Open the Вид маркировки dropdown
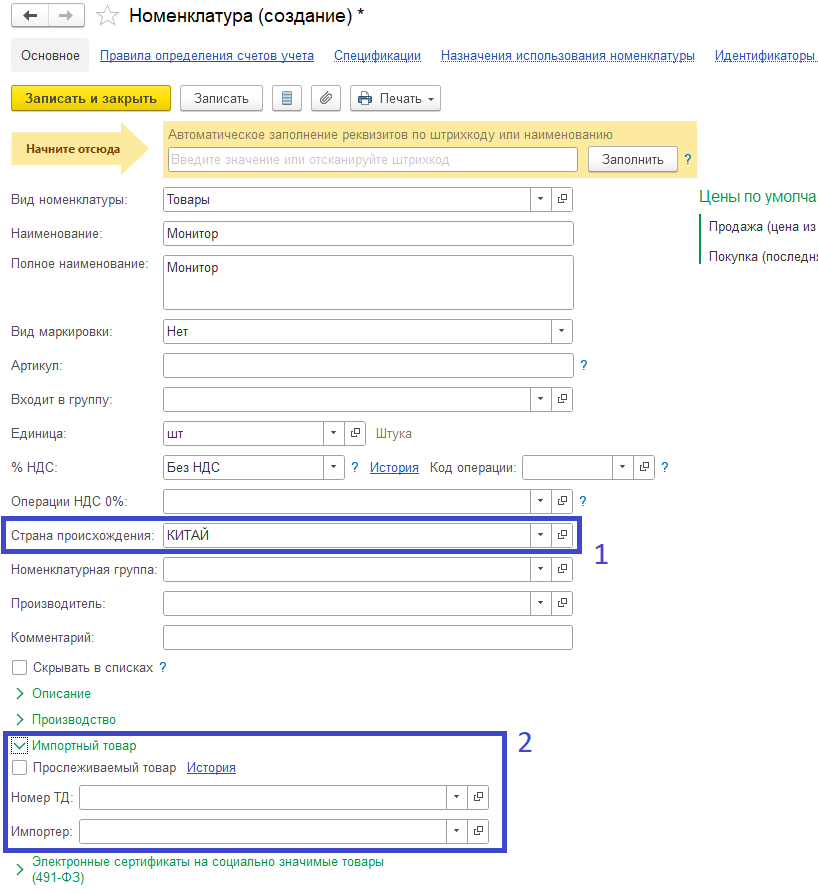Screen dimensions: 818x894 pos(562,331)
